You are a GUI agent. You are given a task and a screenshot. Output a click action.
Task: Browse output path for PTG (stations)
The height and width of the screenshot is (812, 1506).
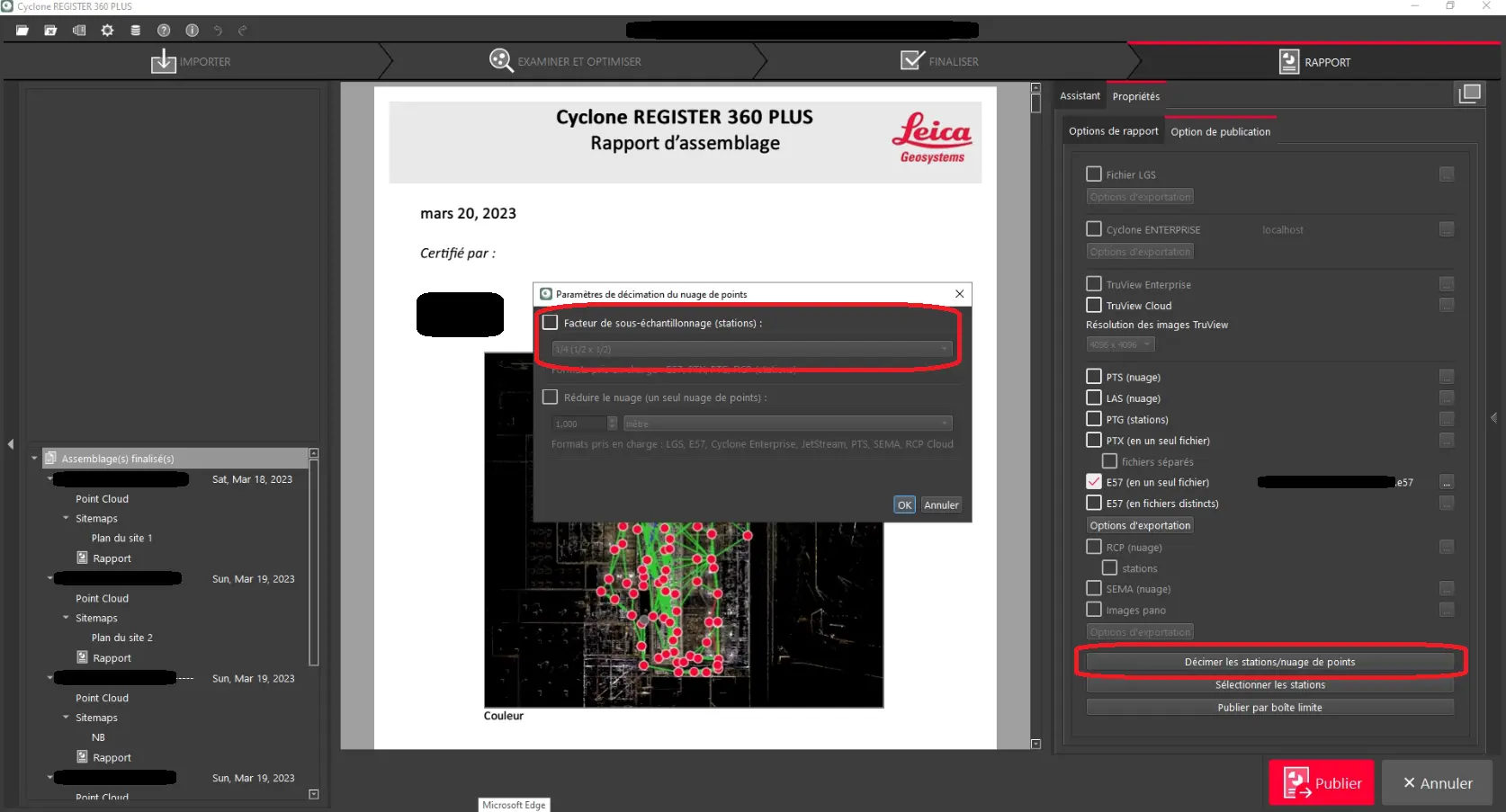[x=1447, y=419]
